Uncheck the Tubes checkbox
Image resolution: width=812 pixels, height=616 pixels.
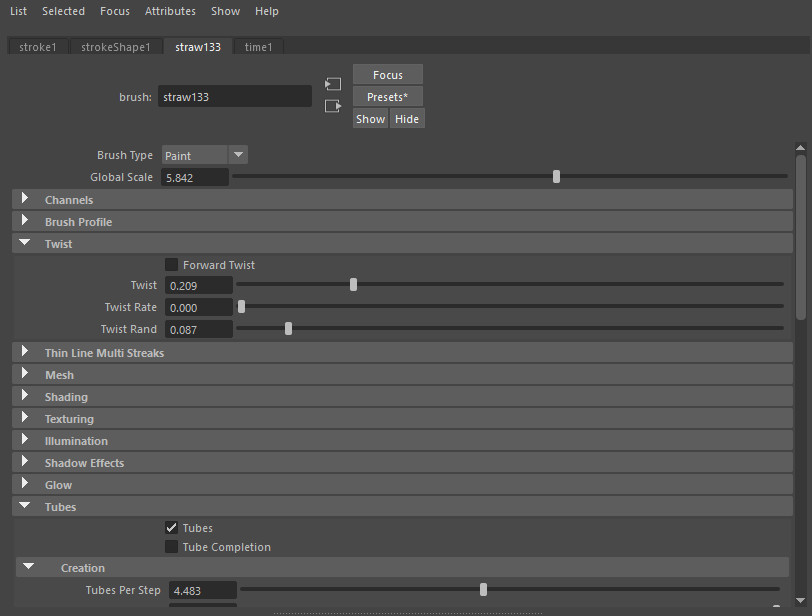[x=171, y=527]
